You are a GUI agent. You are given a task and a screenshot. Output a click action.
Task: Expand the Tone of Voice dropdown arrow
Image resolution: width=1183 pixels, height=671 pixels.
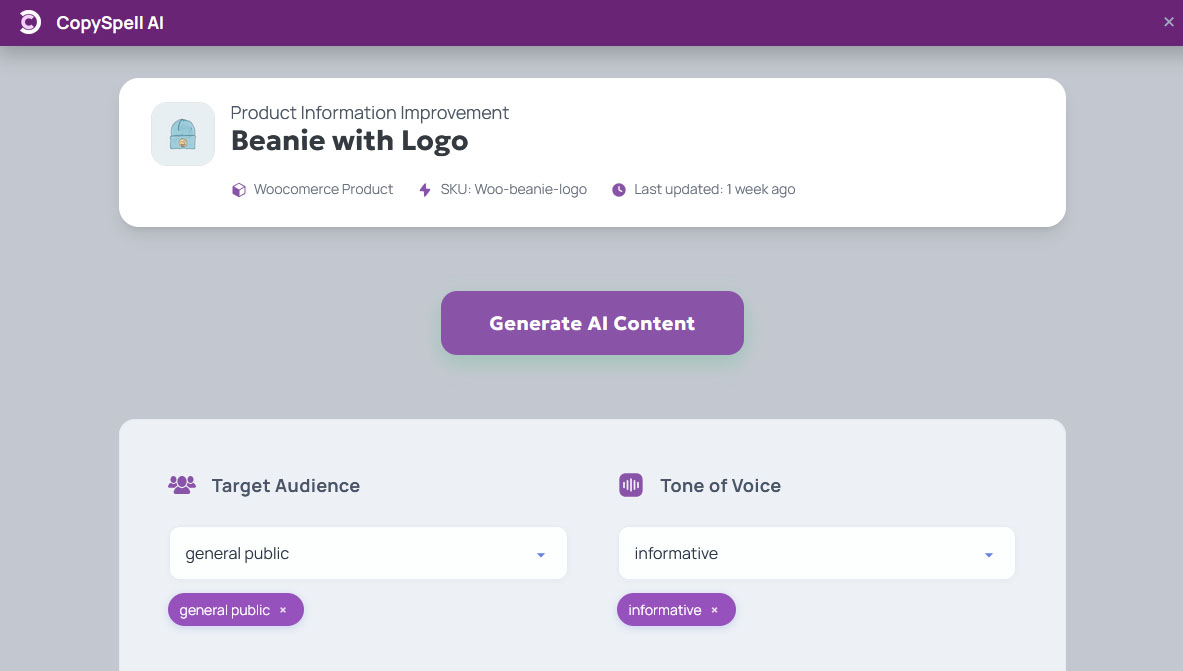point(989,555)
